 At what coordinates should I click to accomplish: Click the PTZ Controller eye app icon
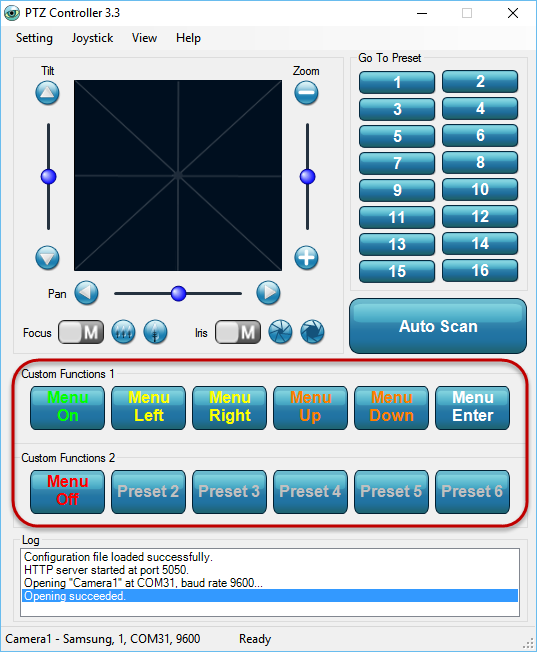(x=12, y=13)
